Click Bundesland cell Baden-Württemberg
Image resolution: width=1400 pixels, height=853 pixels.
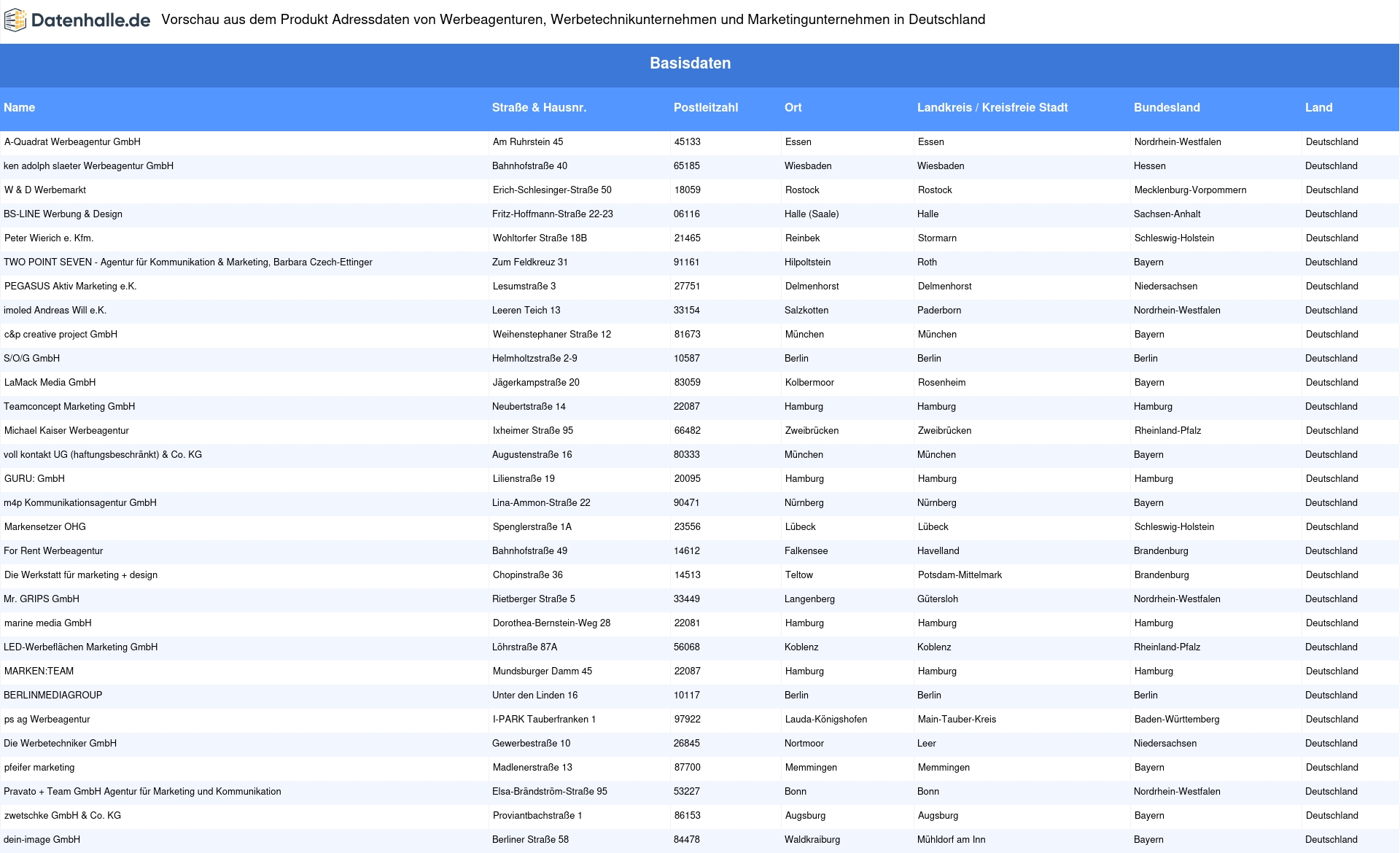tap(1177, 720)
